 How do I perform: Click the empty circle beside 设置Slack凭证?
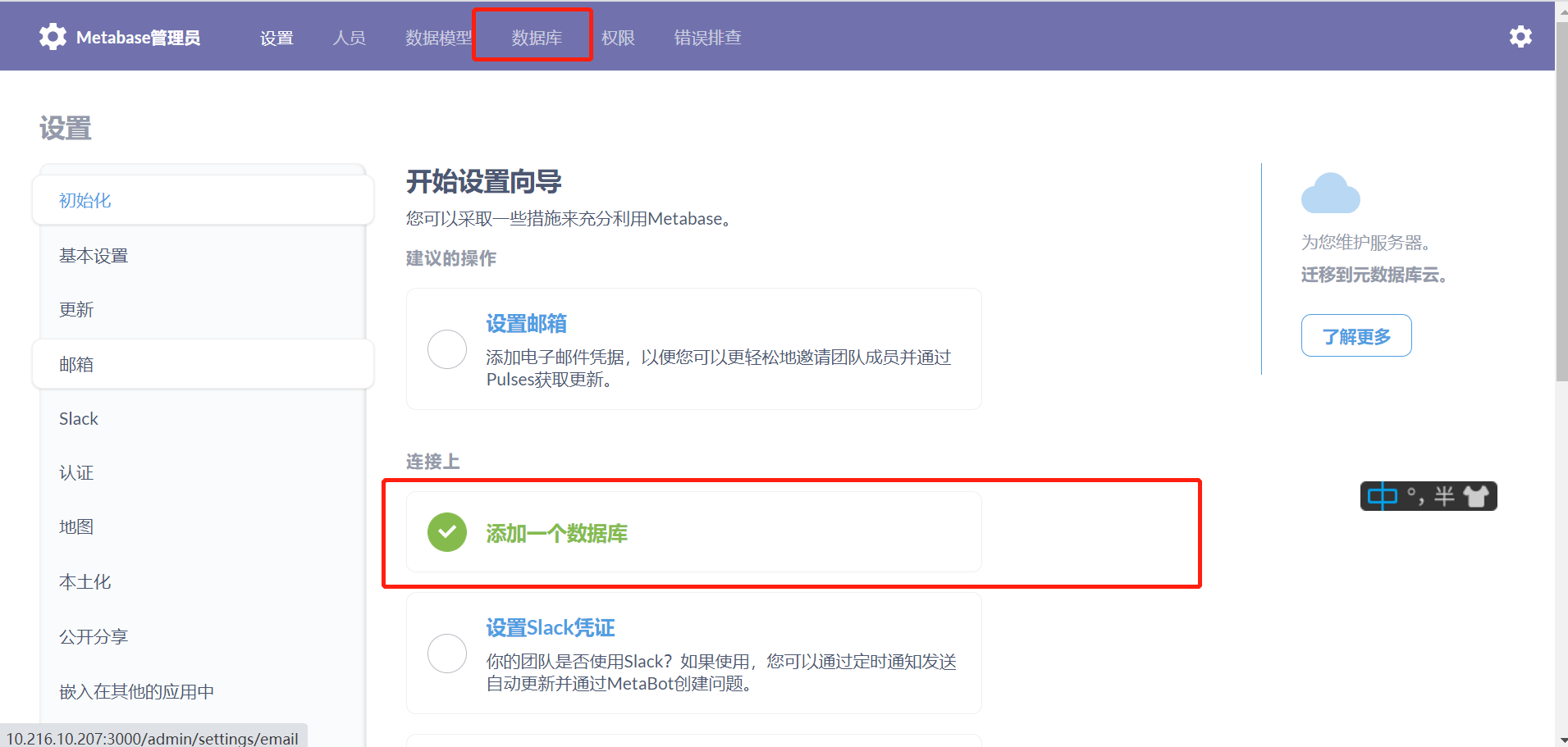[447, 654]
